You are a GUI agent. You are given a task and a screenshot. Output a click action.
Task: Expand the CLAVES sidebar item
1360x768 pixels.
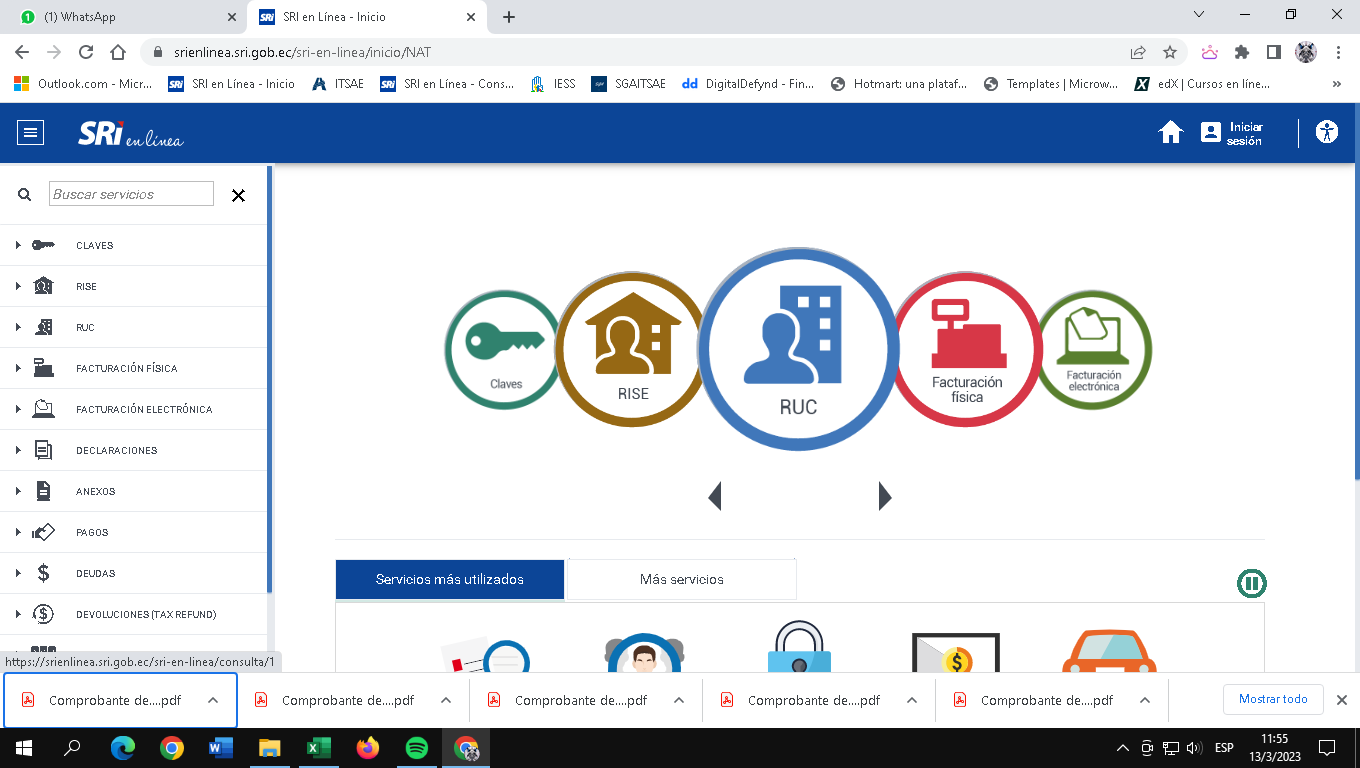(x=94, y=245)
